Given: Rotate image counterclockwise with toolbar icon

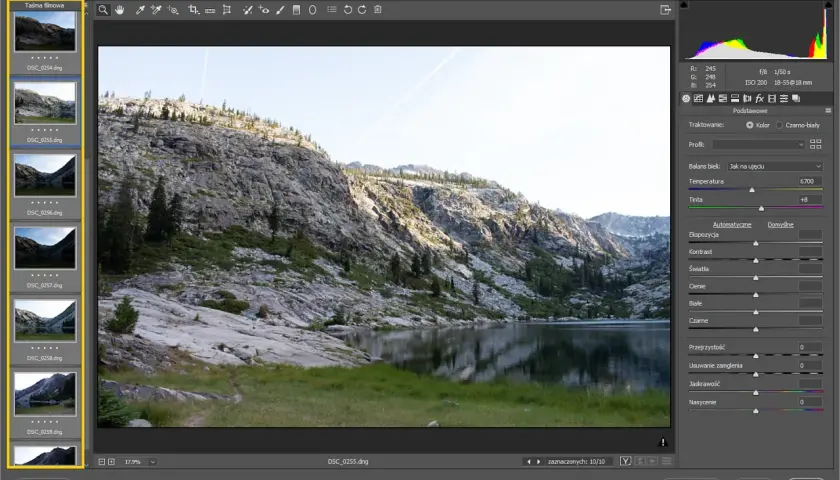Looking at the screenshot, I should 348,10.
